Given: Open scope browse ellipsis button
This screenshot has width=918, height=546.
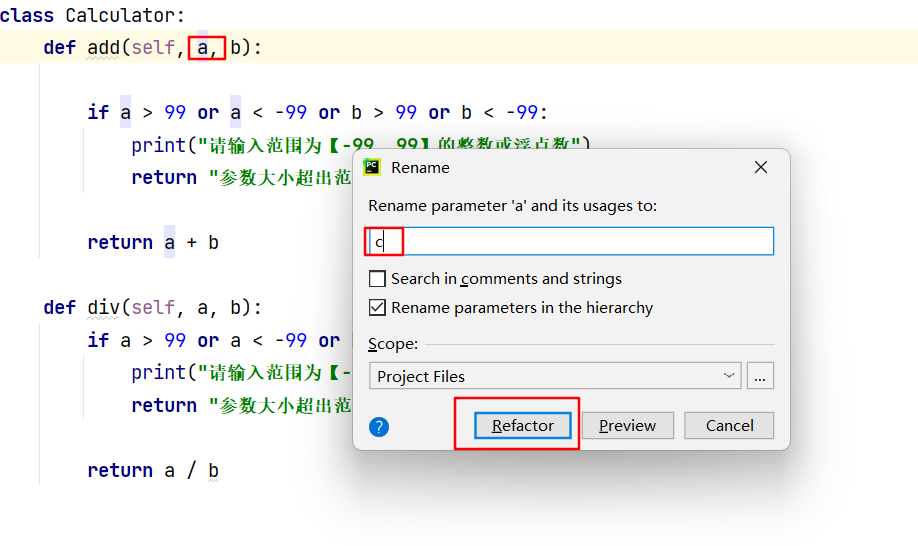Looking at the screenshot, I should pyautogui.click(x=760, y=376).
